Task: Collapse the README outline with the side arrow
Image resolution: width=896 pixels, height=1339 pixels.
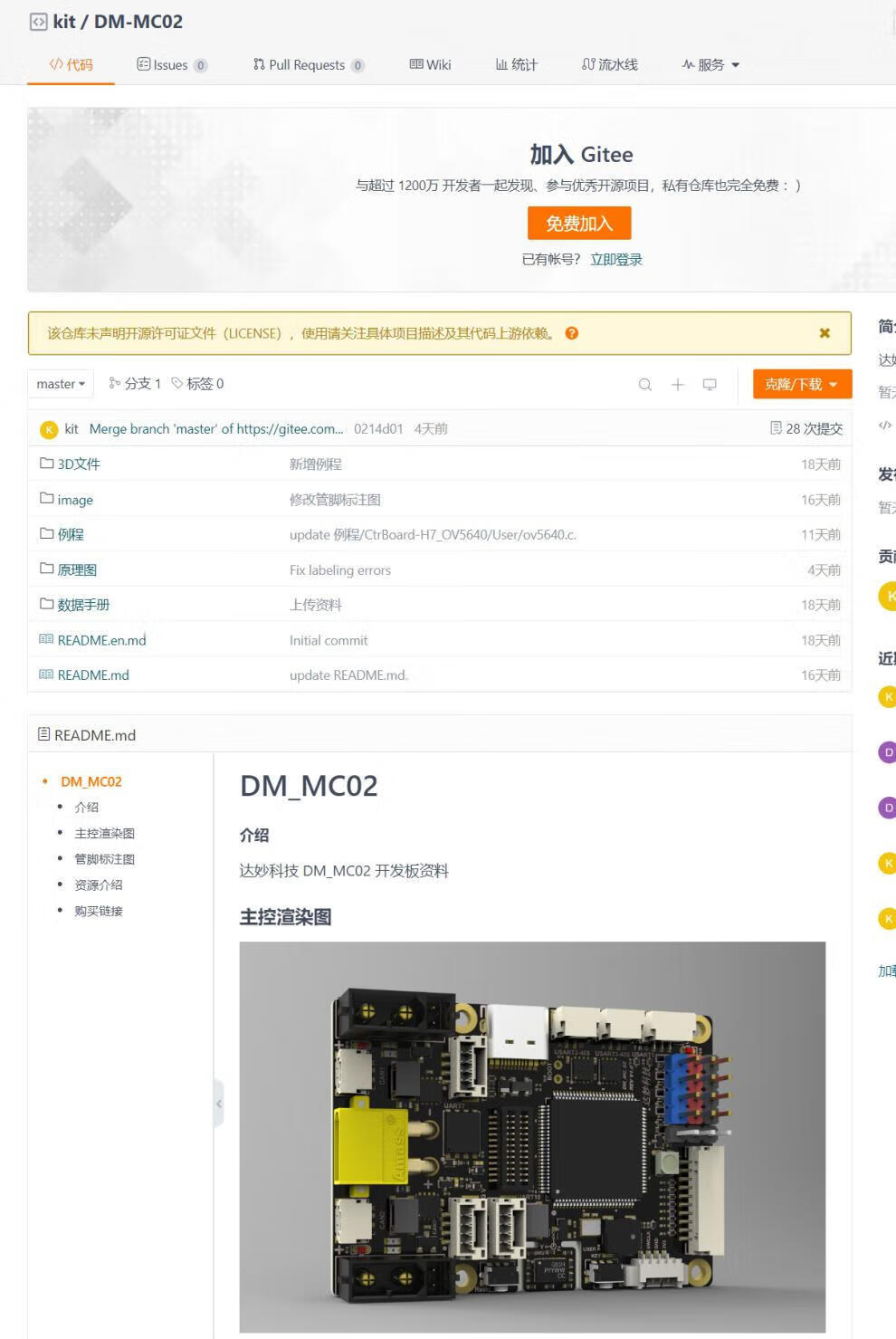Action: 219,1104
